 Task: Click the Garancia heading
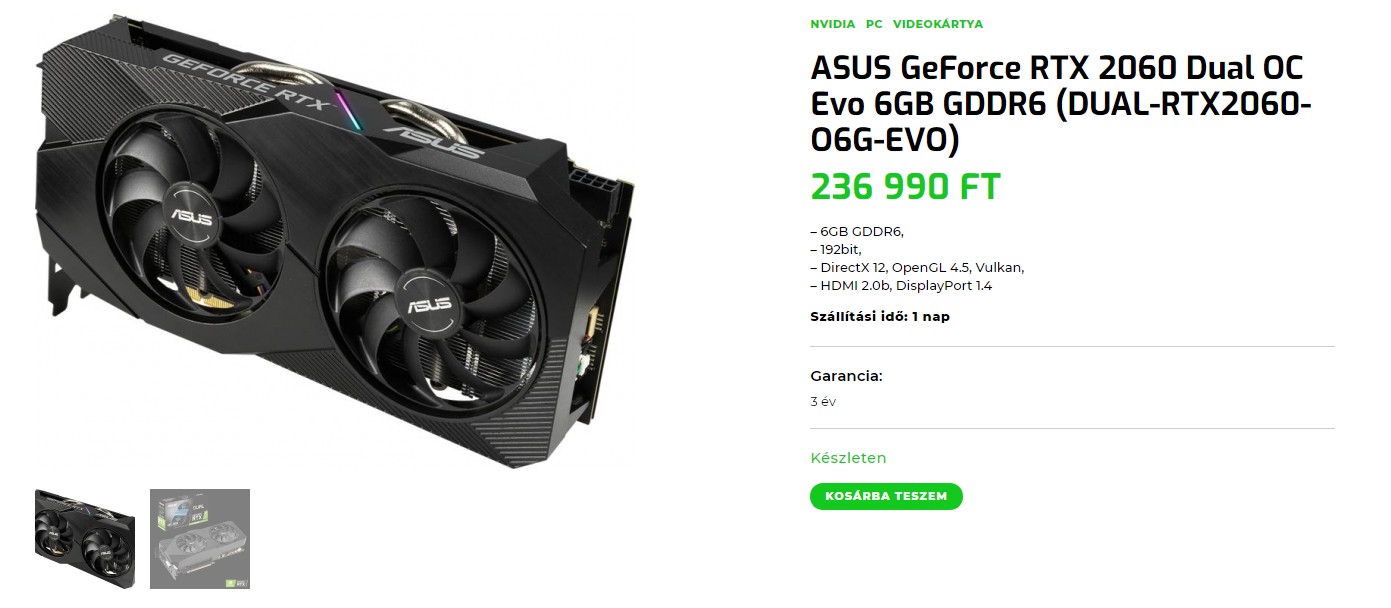pos(846,376)
